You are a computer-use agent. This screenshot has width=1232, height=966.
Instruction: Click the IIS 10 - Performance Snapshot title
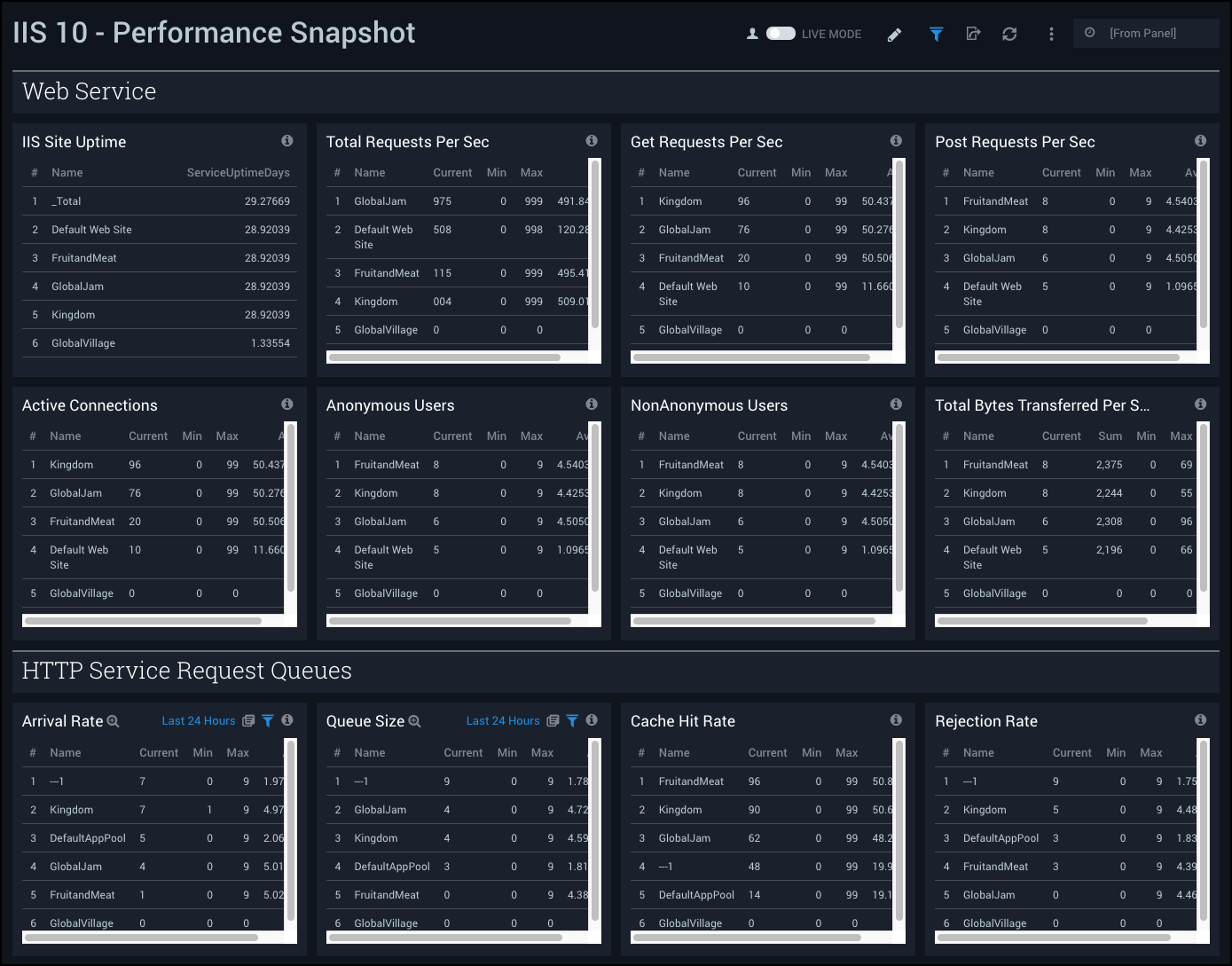[x=214, y=33]
